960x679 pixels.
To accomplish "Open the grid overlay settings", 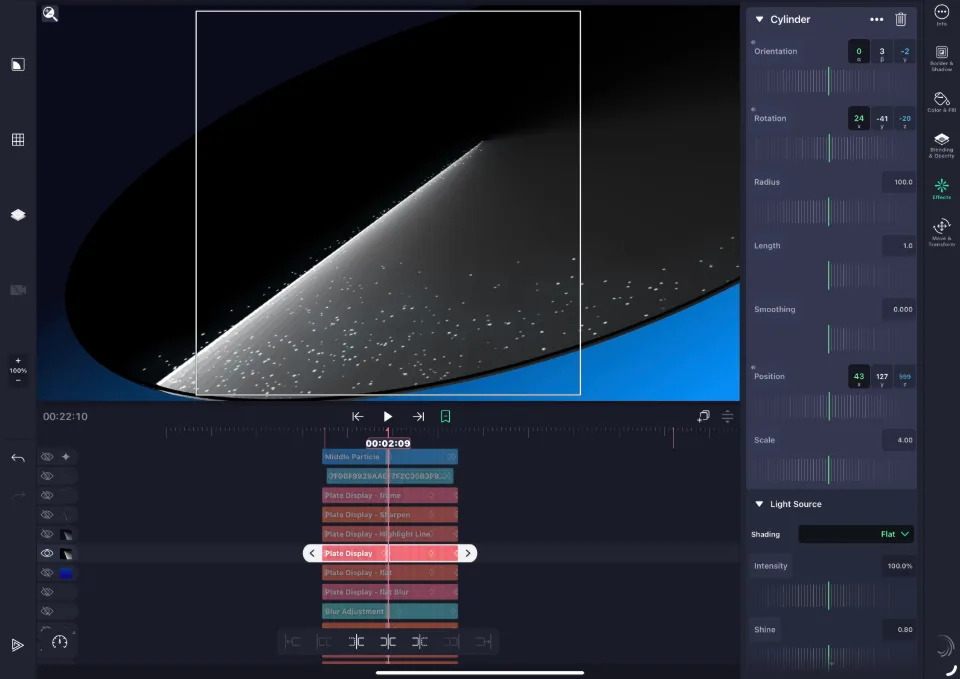I will [x=18, y=140].
